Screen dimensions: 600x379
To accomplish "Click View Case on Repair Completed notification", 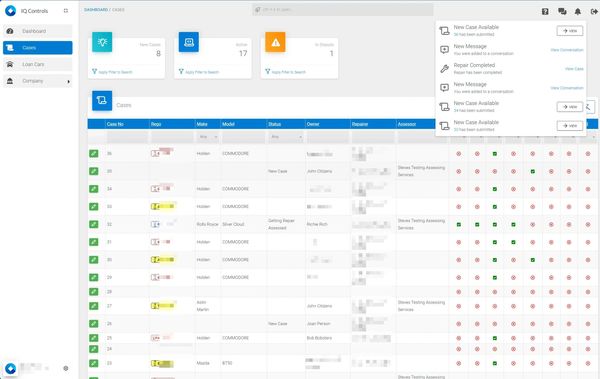I will pyautogui.click(x=574, y=69).
